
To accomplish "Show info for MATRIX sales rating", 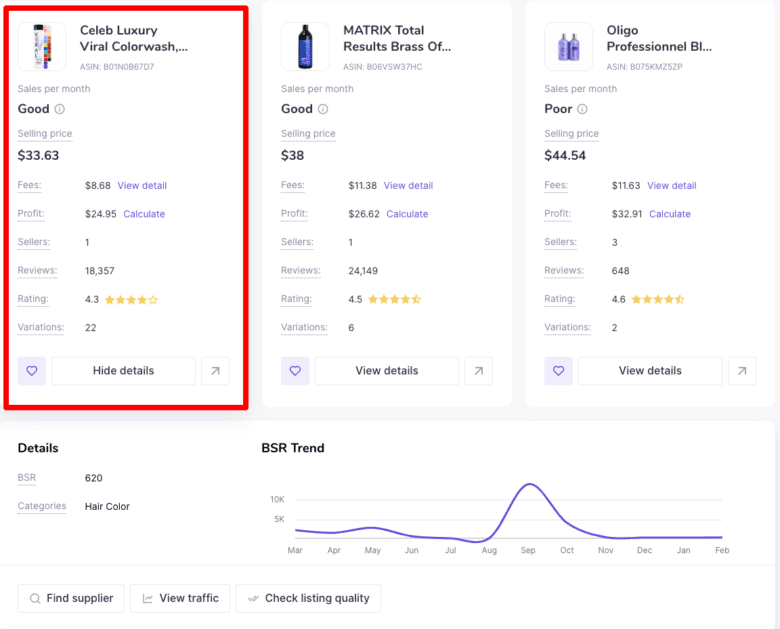I will coord(323,109).
